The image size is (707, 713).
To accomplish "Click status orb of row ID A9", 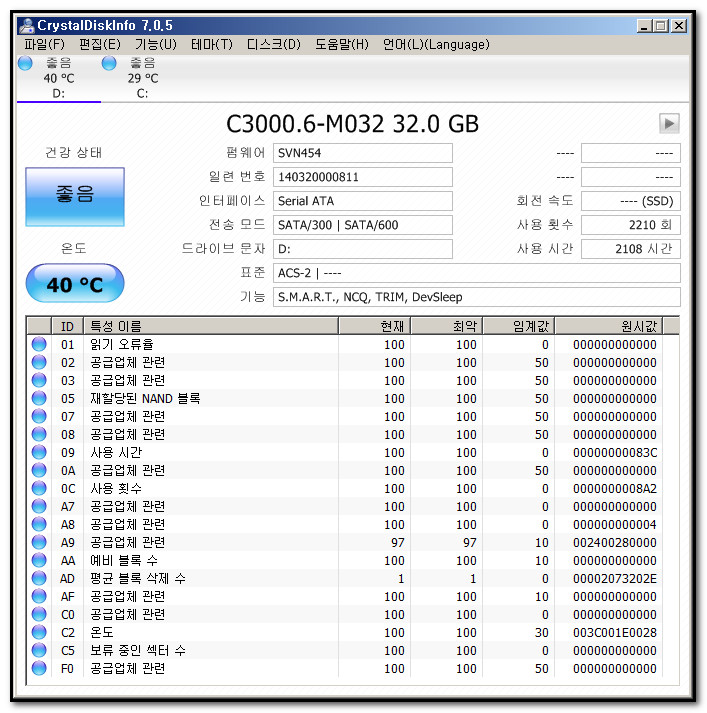I will pyautogui.click(x=39, y=542).
